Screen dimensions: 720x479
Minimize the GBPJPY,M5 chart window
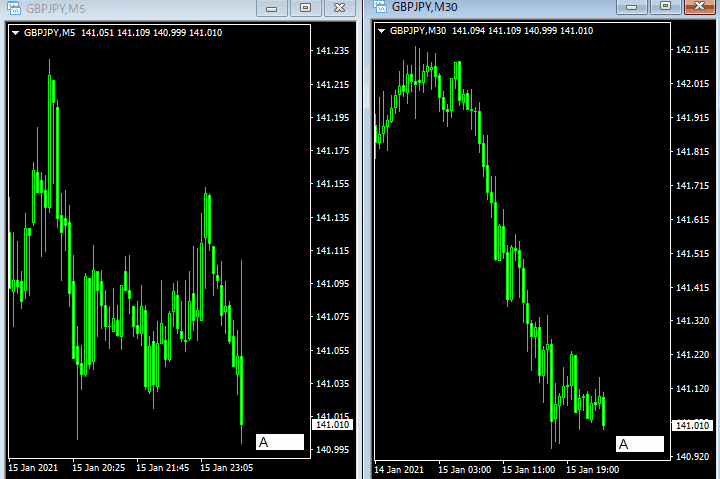click(271, 8)
